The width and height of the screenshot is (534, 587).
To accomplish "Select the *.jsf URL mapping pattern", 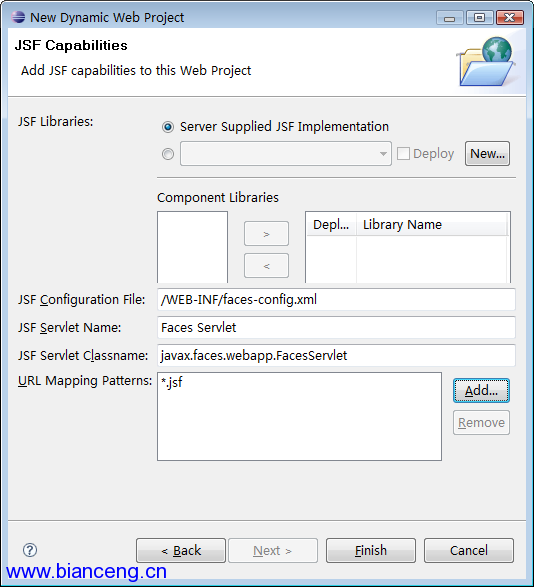I will pyautogui.click(x=172, y=382).
